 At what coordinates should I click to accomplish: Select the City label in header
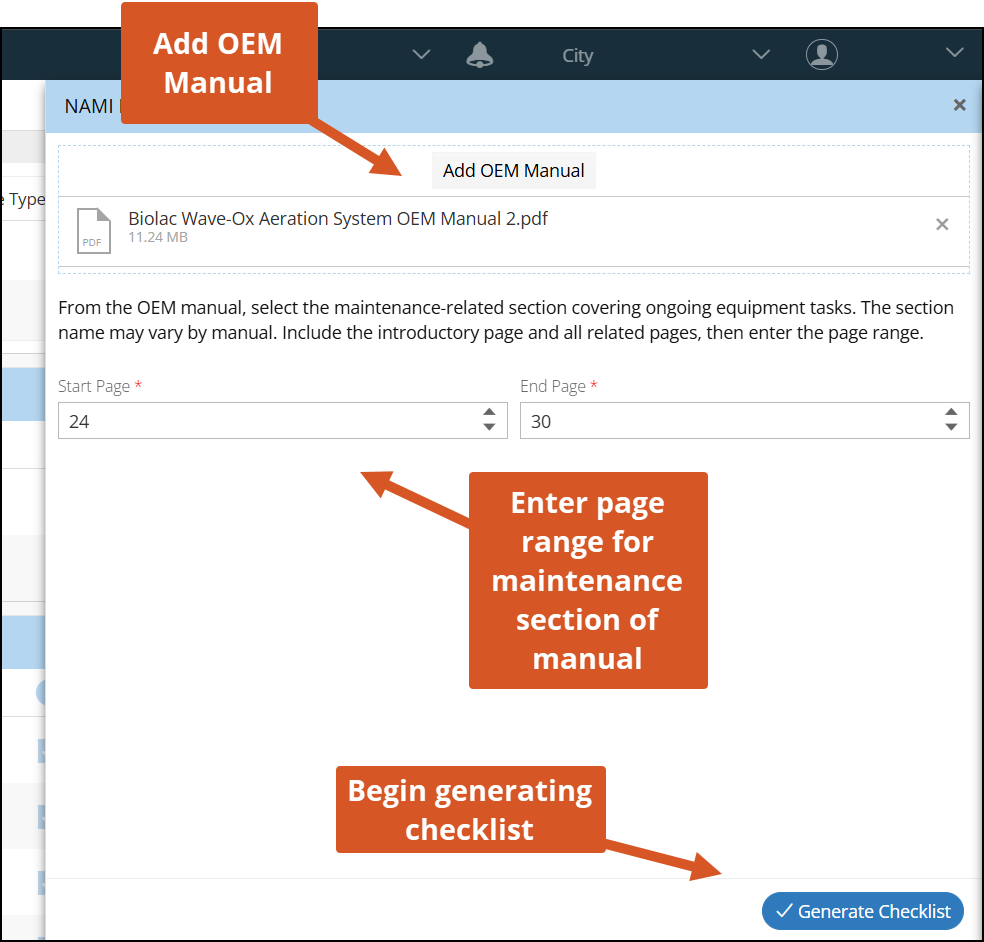577,56
